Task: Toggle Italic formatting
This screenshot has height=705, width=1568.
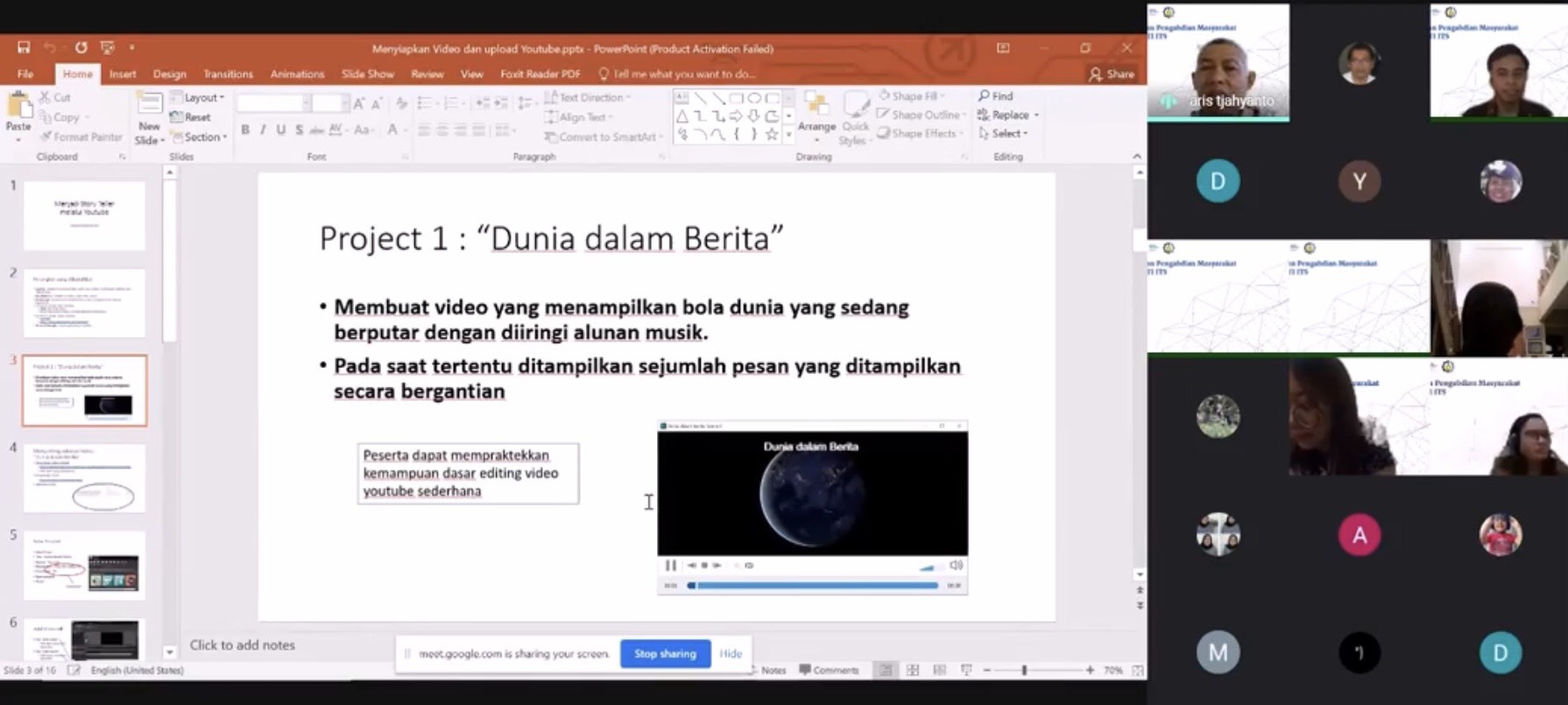Action: click(x=263, y=130)
